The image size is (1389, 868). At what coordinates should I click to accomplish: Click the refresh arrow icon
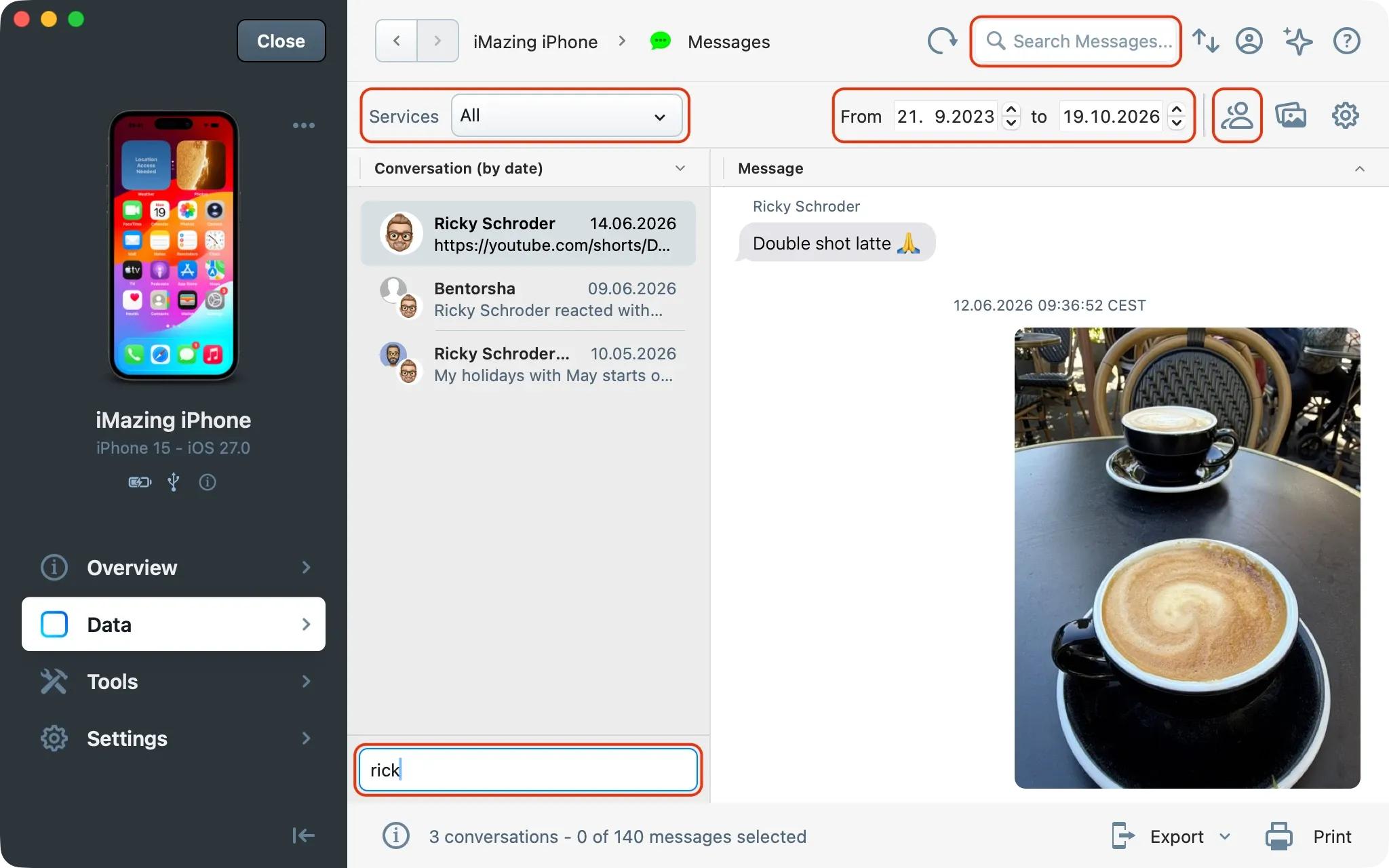point(942,41)
